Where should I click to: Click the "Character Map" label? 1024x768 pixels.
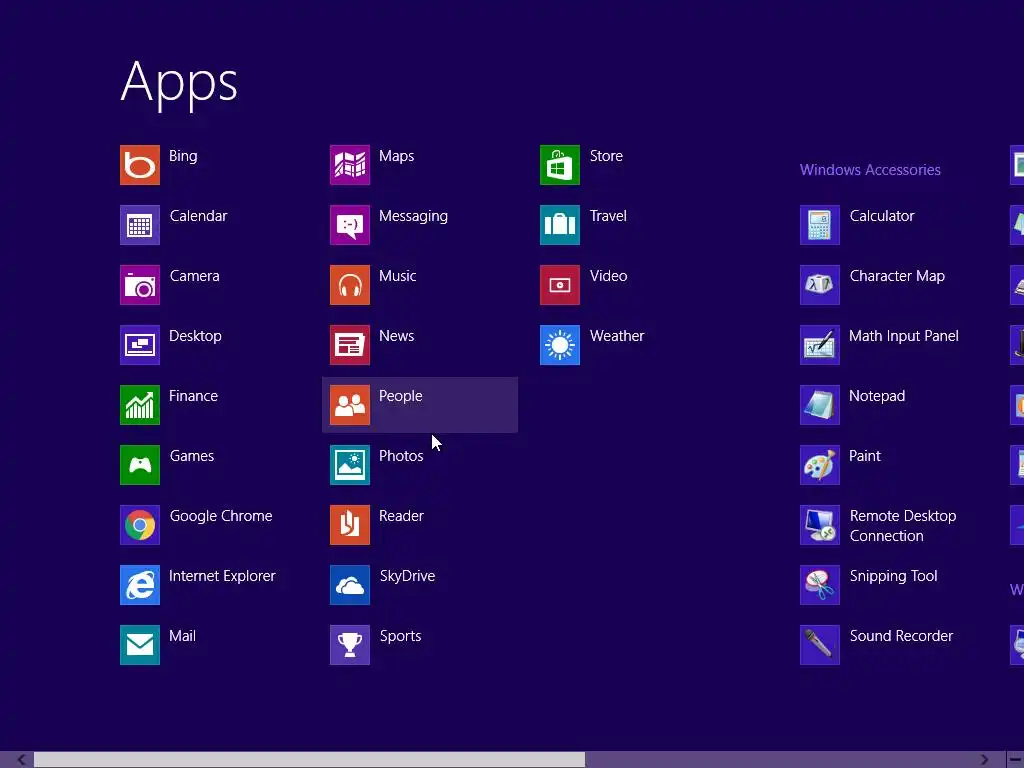(x=897, y=276)
